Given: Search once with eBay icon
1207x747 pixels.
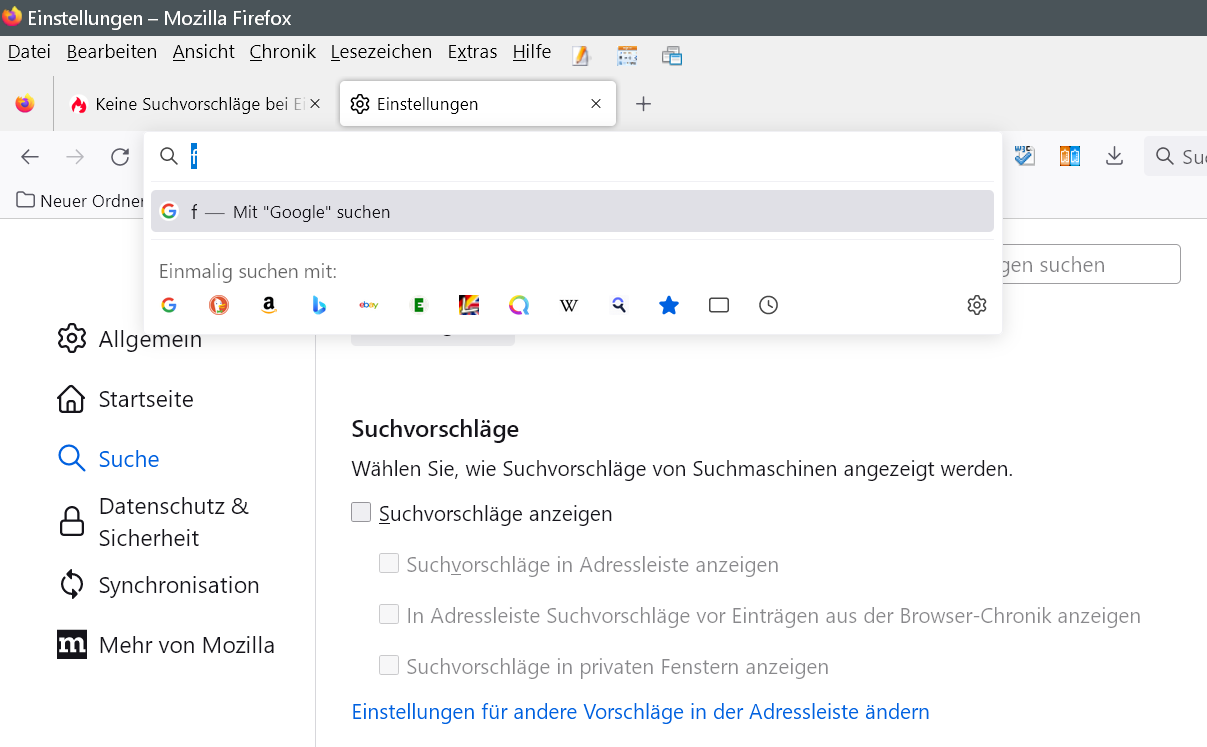Looking at the screenshot, I should point(368,305).
